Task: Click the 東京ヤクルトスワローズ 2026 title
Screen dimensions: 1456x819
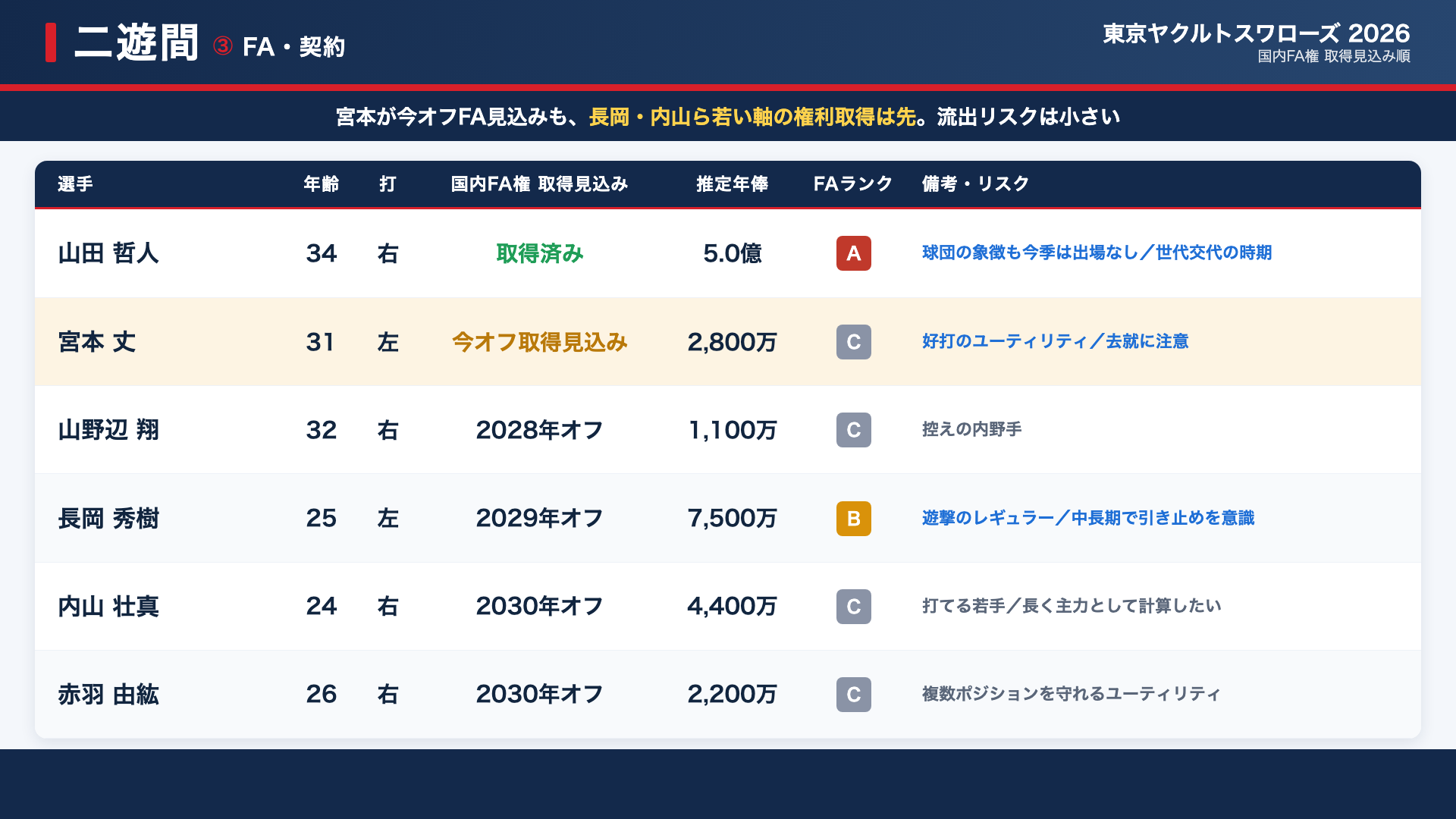Action: (1256, 33)
